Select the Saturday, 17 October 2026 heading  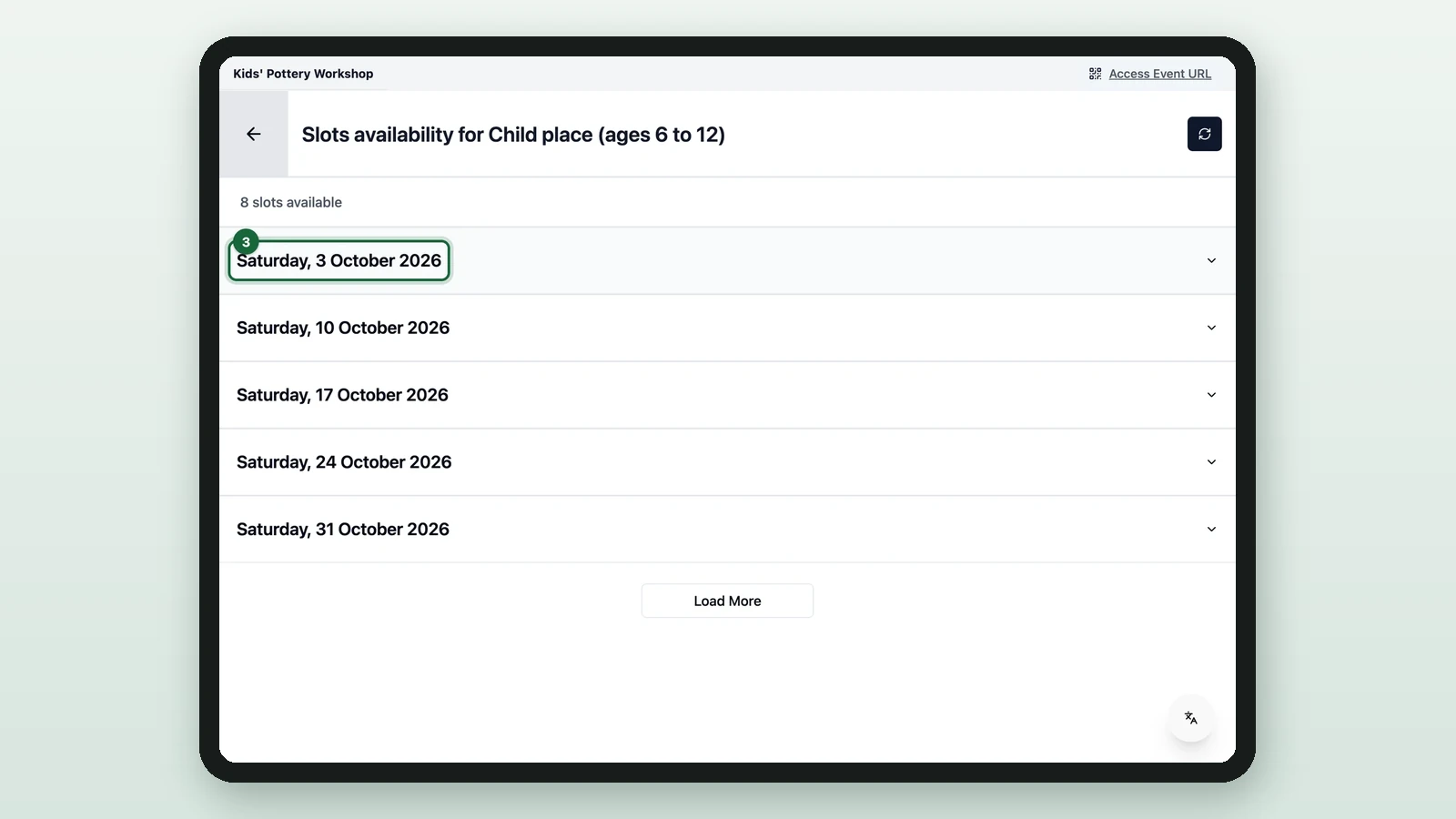(x=342, y=395)
